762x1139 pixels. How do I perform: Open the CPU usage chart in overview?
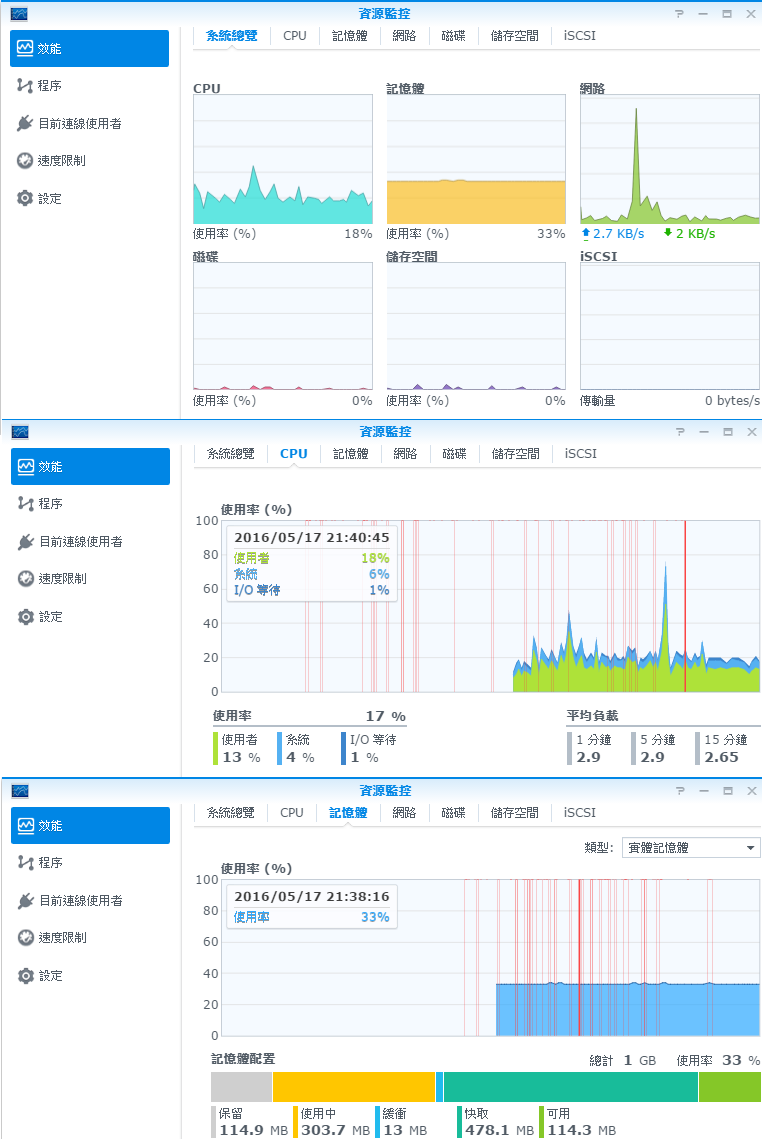pos(283,159)
